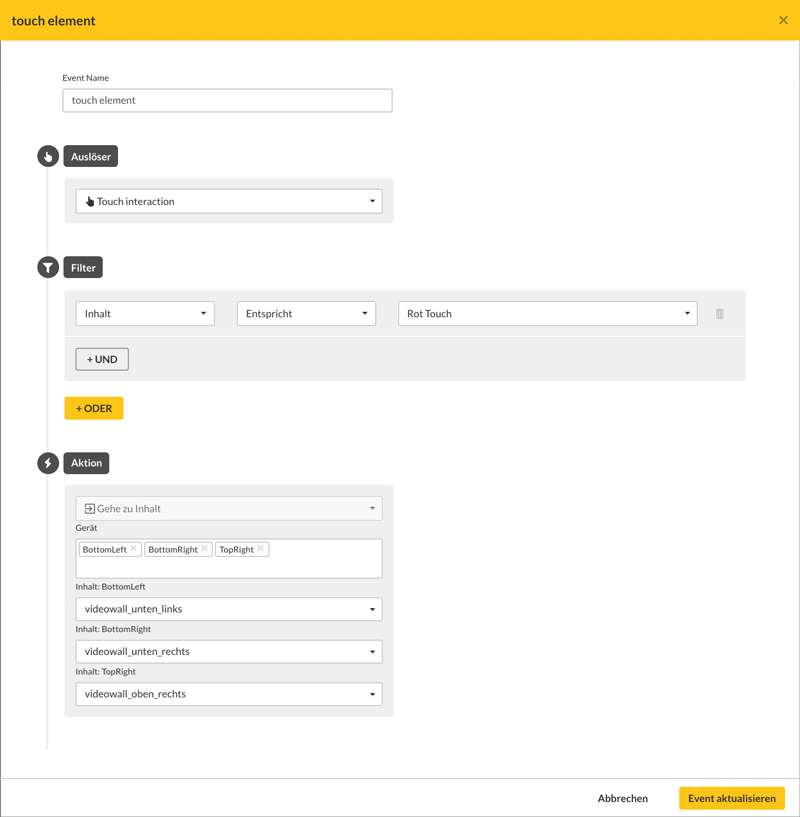Close the touch element dialog
Screen dimensions: 800x817
(783, 20)
